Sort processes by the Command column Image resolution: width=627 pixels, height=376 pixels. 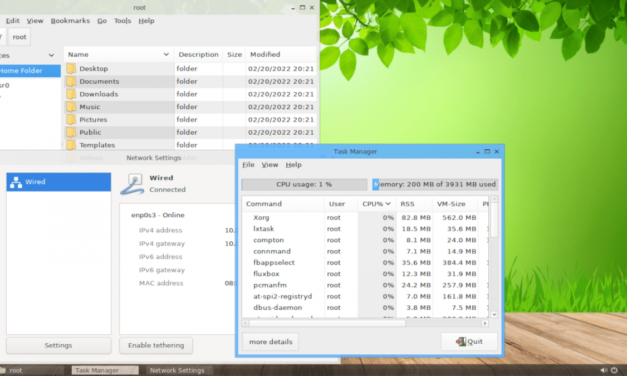(283, 204)
